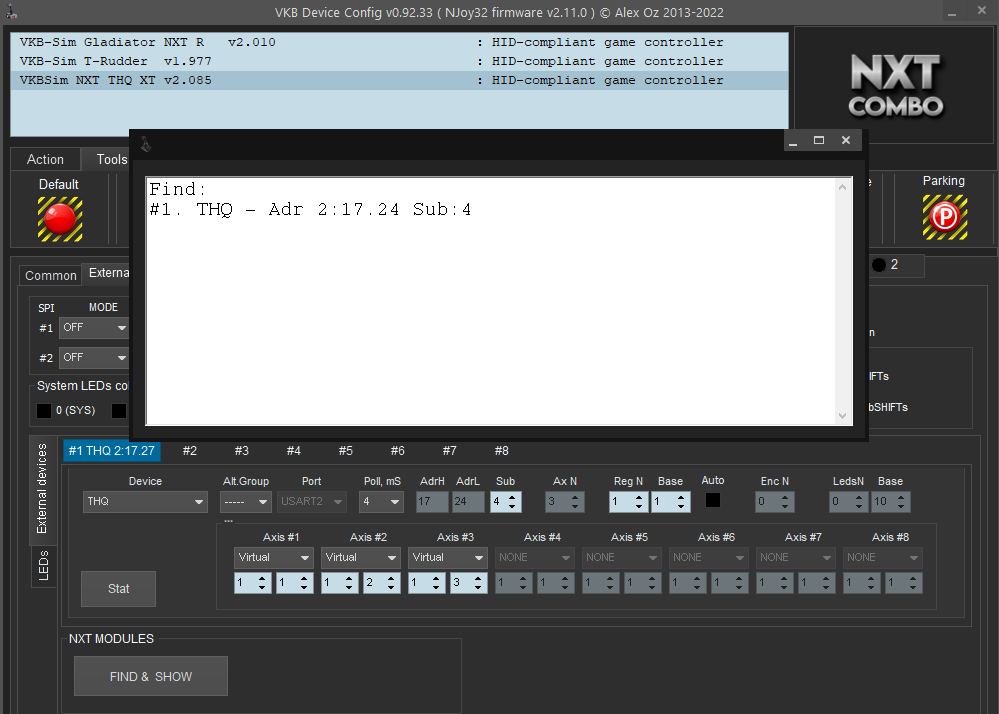Toggle the black Auto checkbox

[713, 500]
